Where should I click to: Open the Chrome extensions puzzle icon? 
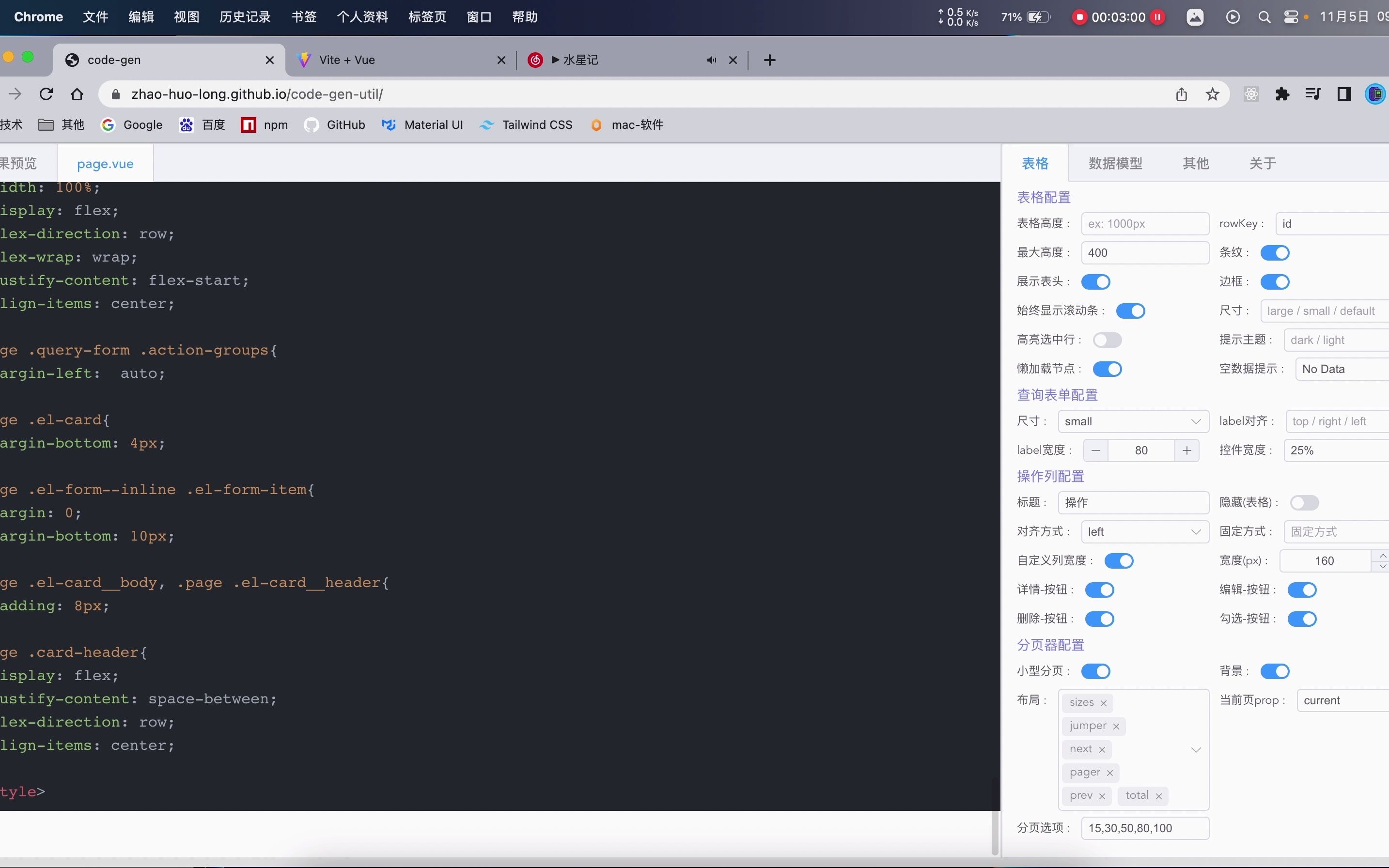(x=1282, y=94)
